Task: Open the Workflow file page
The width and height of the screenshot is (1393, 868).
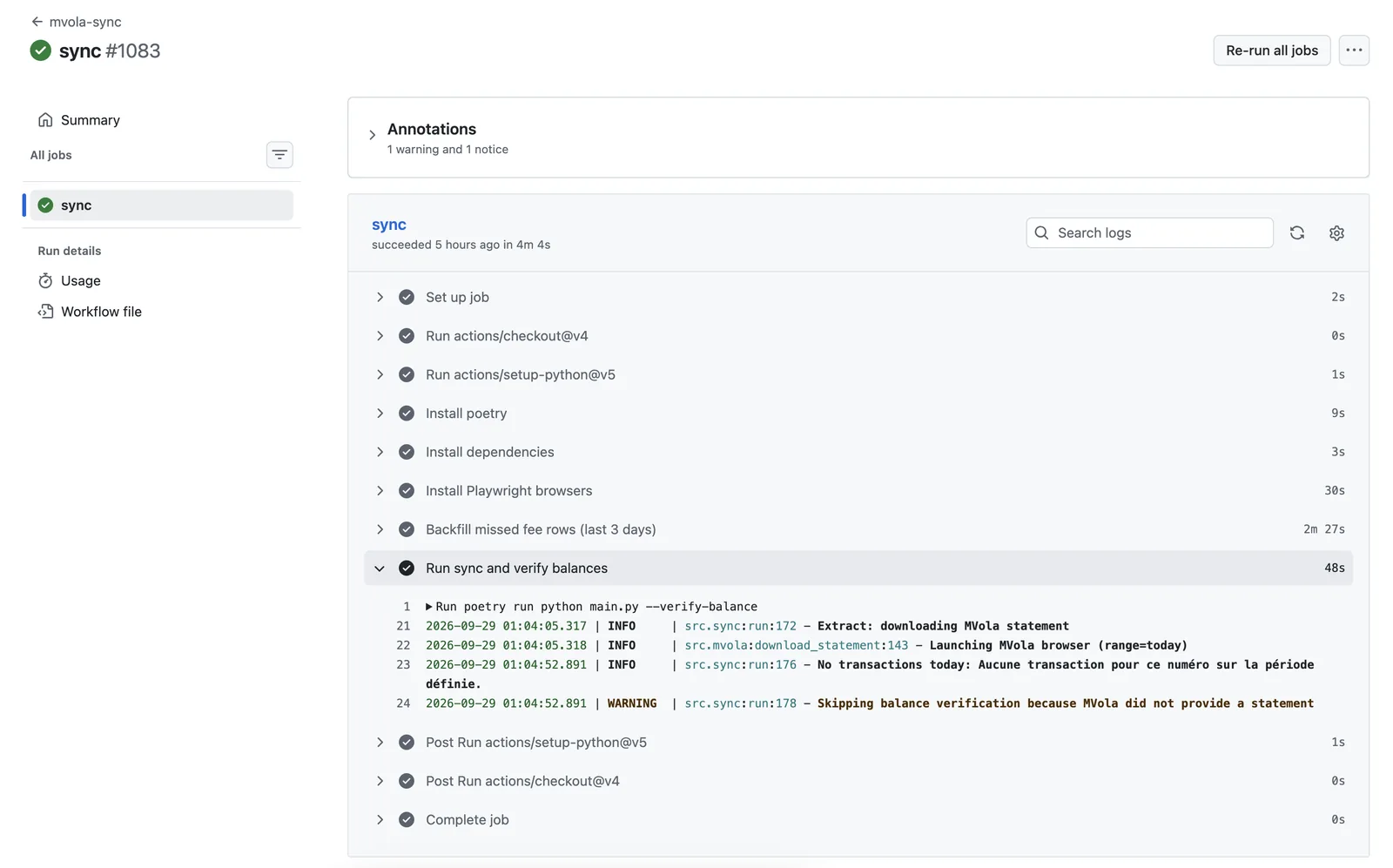Action: 101,312
